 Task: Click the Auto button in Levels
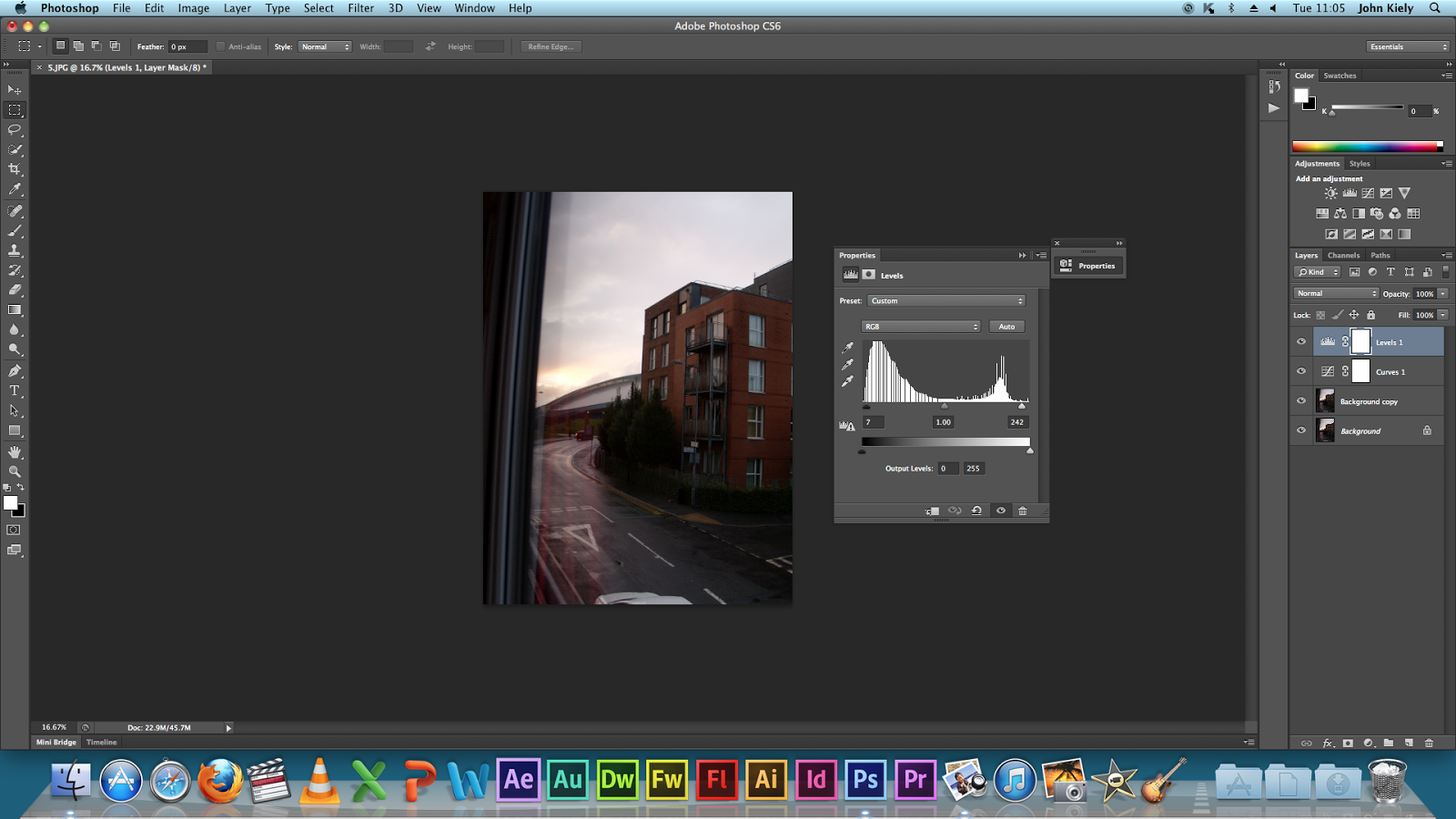tap(1006, 327)
